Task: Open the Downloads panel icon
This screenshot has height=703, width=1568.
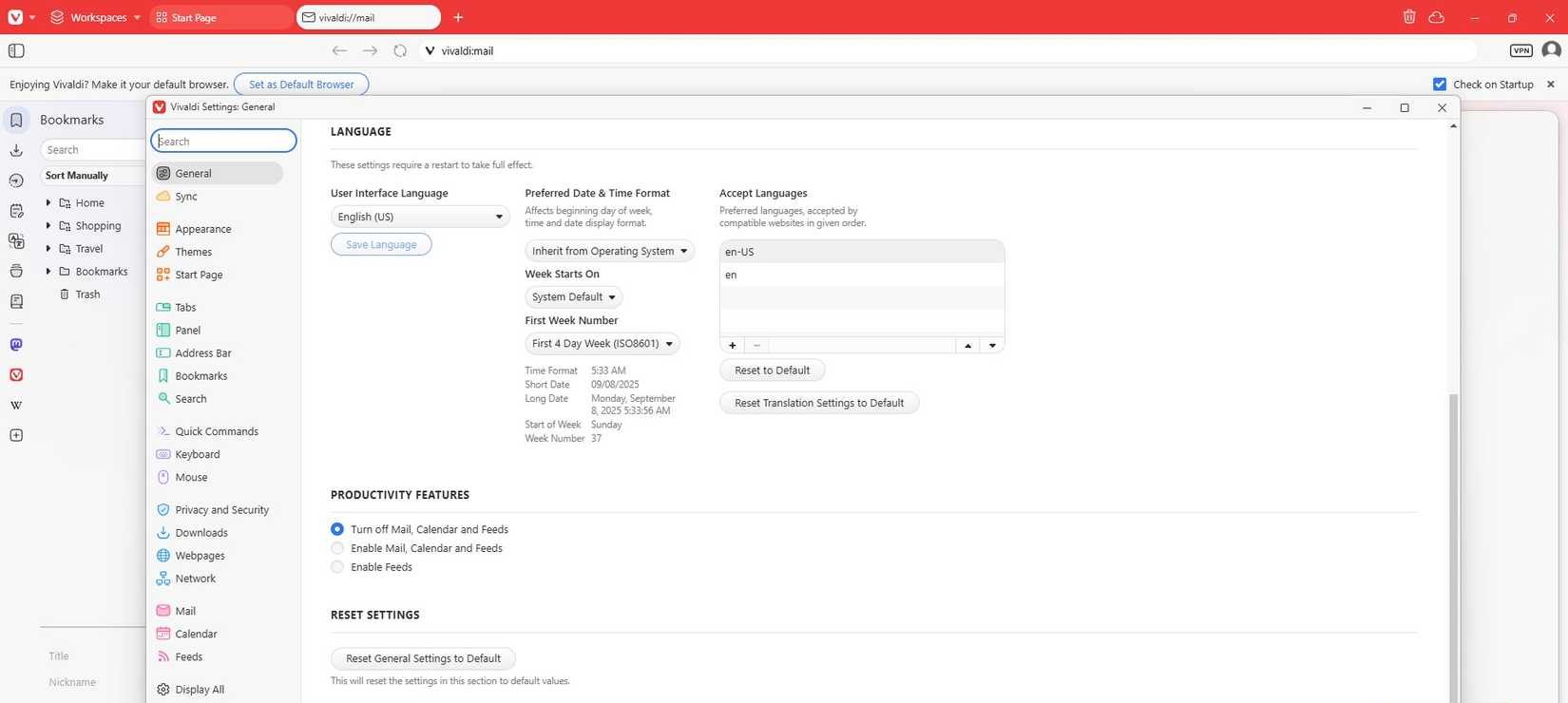Action: tap(16, 150)
